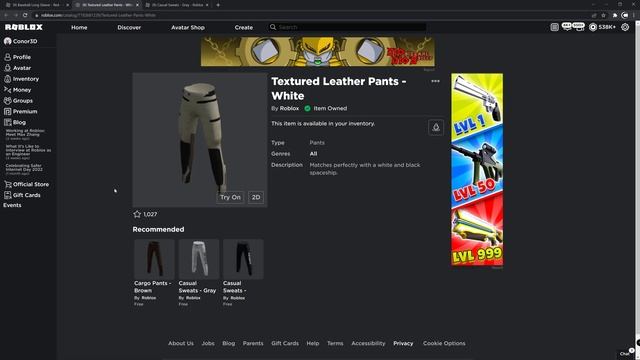Click the Roblox logo
This screenshot has width=640, height=360.
click(x=24, y=27)
